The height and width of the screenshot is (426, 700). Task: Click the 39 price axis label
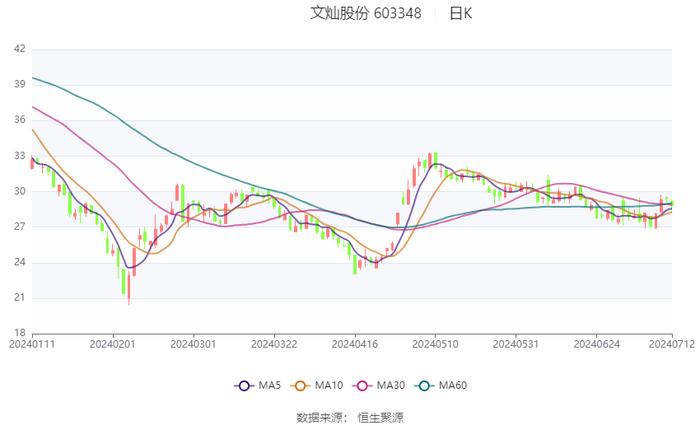coord(20,84)
